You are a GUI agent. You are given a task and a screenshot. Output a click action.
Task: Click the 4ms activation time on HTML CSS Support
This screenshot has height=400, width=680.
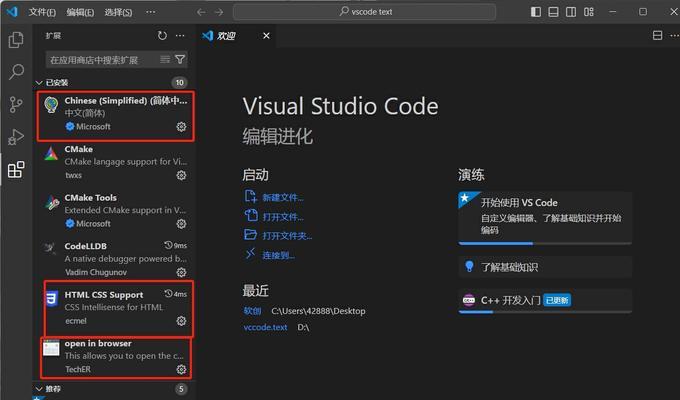point(176,294)
